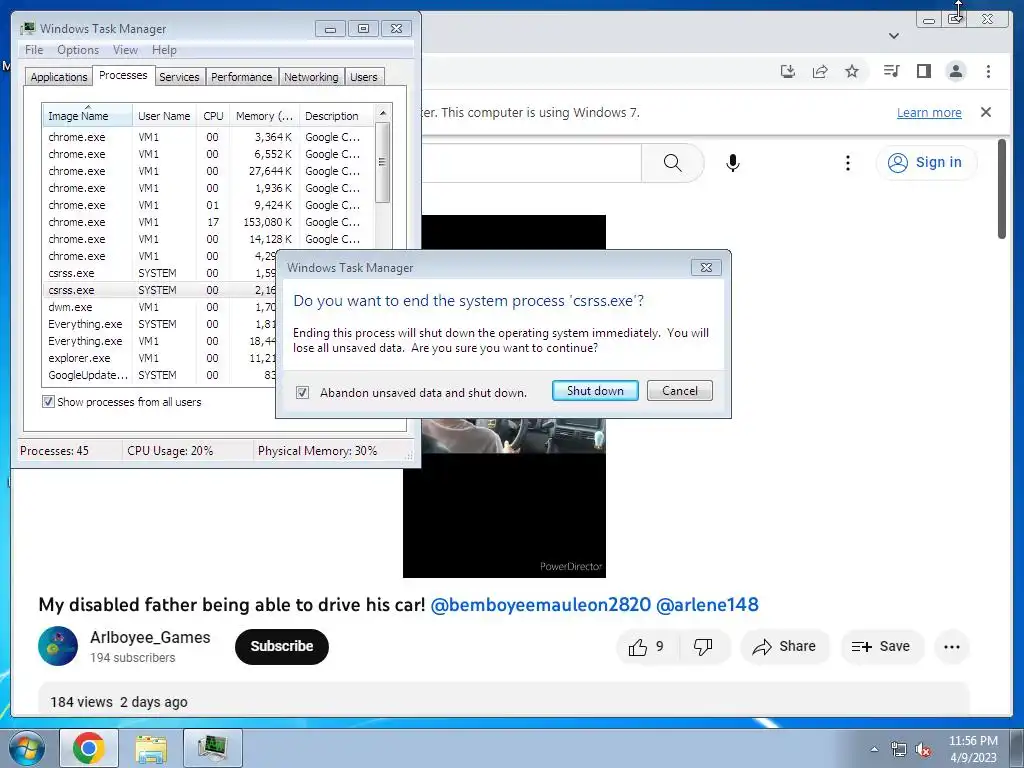The image size is (1024, 768).
Task: Open Task Manager View menu
Action: click(x=125, y=50)
